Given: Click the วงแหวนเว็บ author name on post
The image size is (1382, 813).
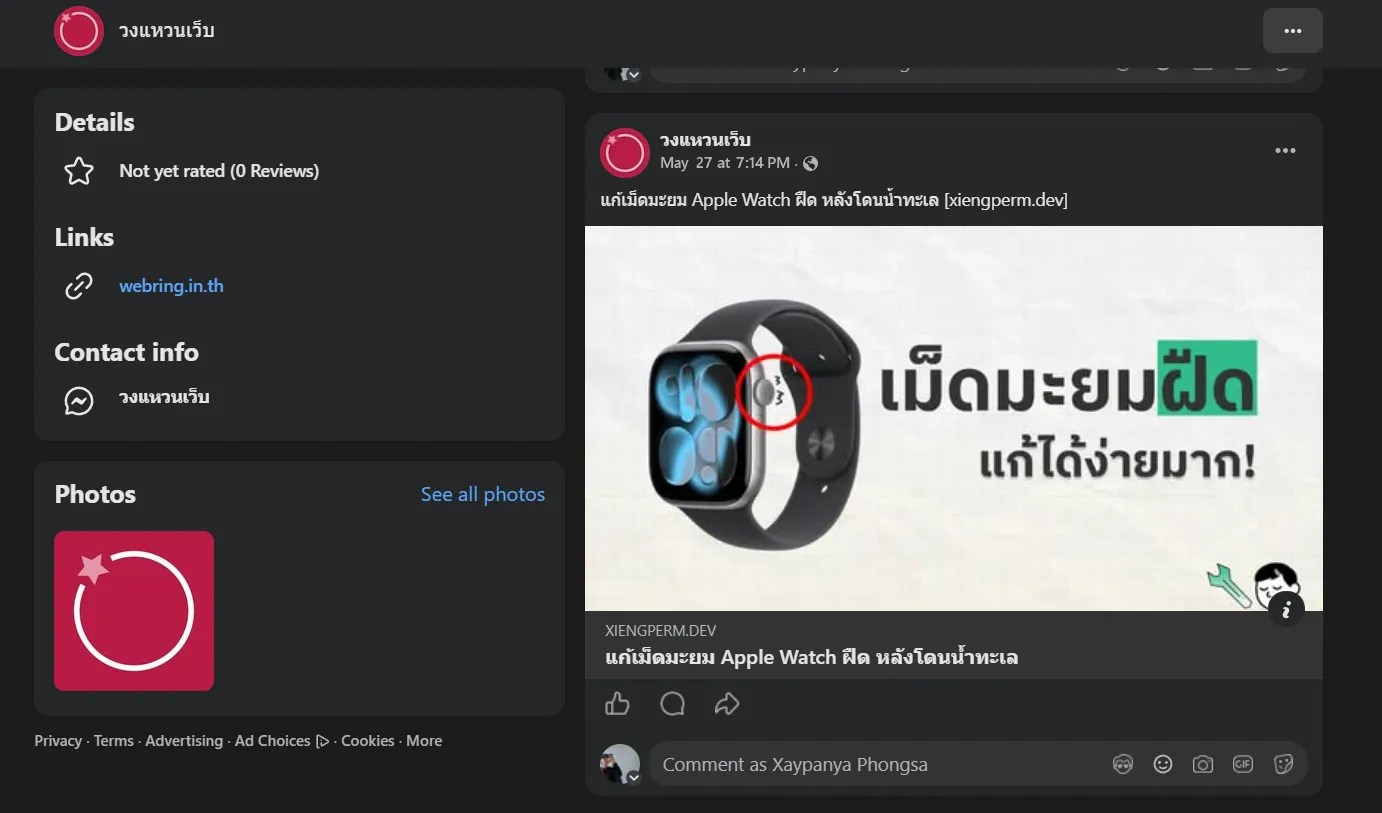Looking at the screenshot, I should pos(705,140).
